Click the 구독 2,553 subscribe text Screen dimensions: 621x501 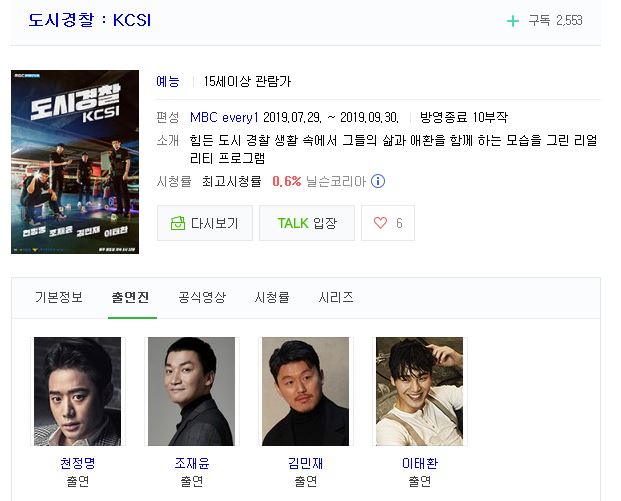click(x=555, y=21)
